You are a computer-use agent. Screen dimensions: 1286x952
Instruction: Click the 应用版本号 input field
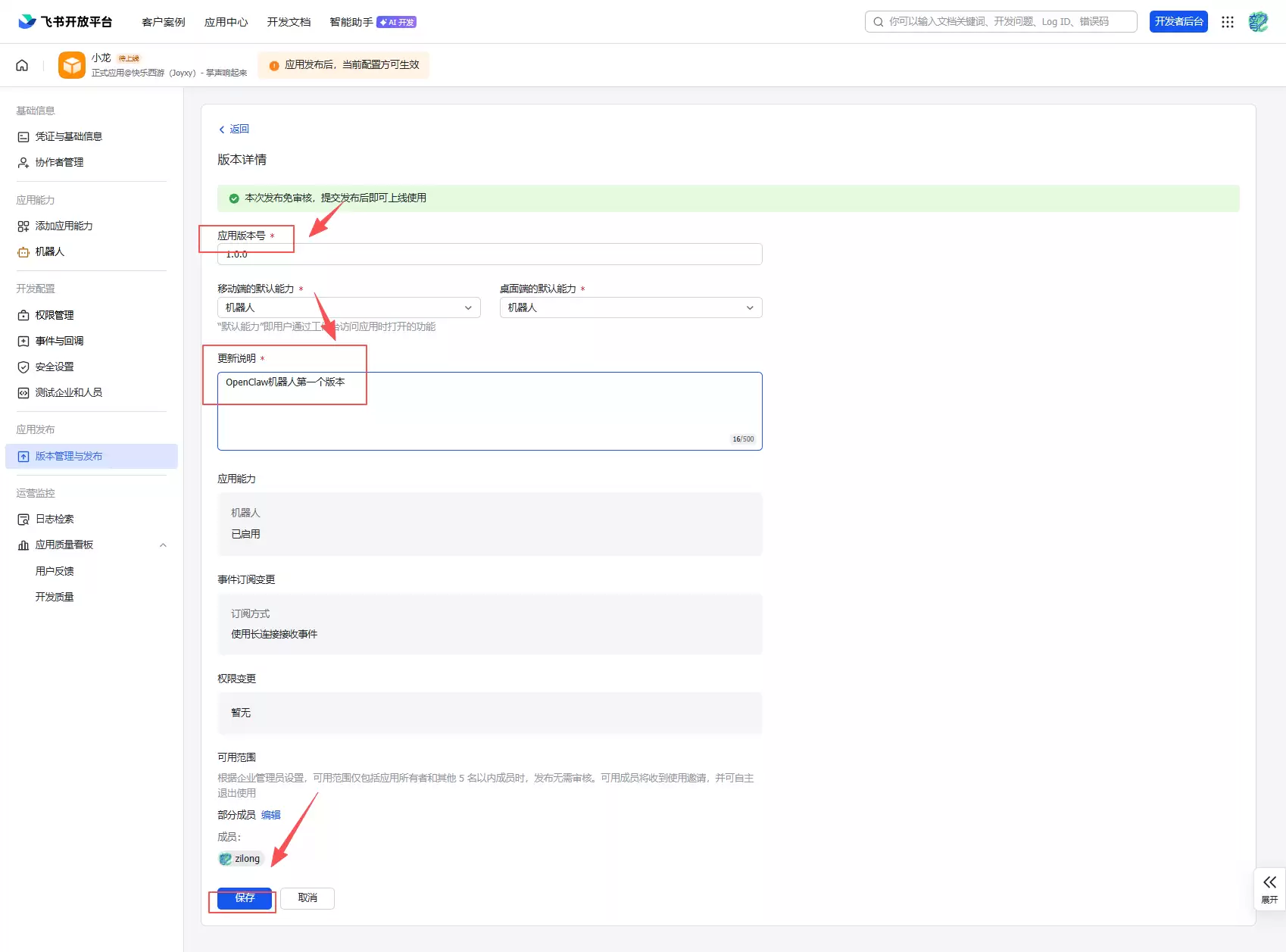click(489, 254)
